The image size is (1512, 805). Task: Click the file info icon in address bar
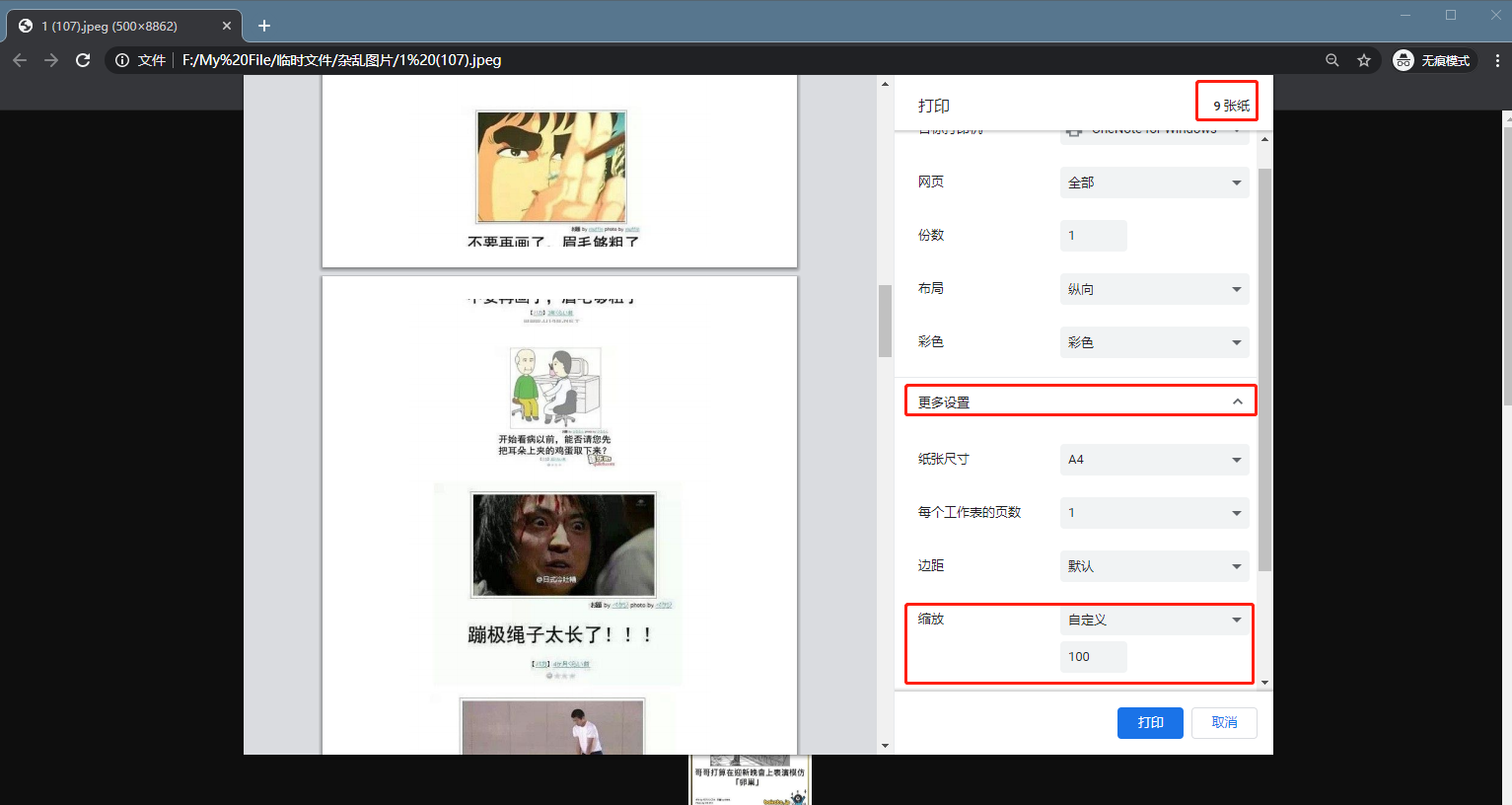[x=122, y=60]
